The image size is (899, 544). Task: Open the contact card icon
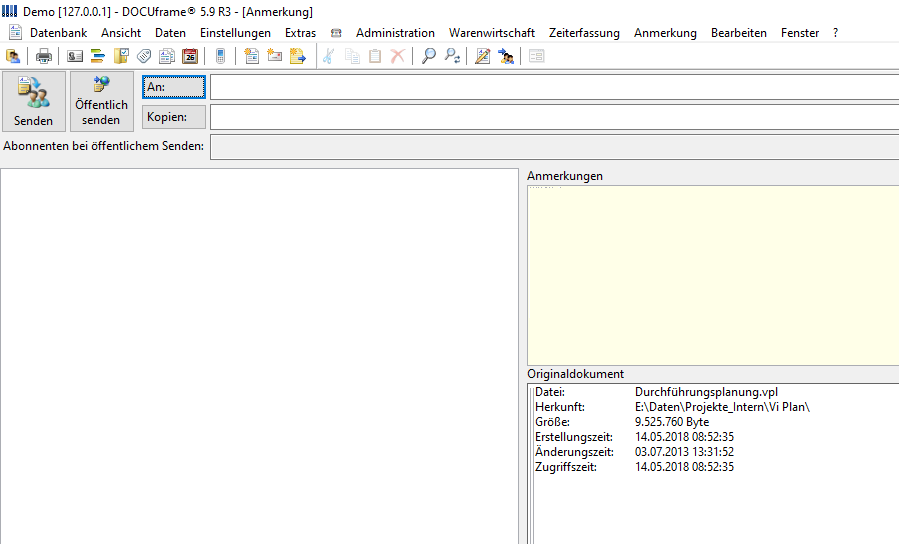pyautogui.click(x=75, y=56)
